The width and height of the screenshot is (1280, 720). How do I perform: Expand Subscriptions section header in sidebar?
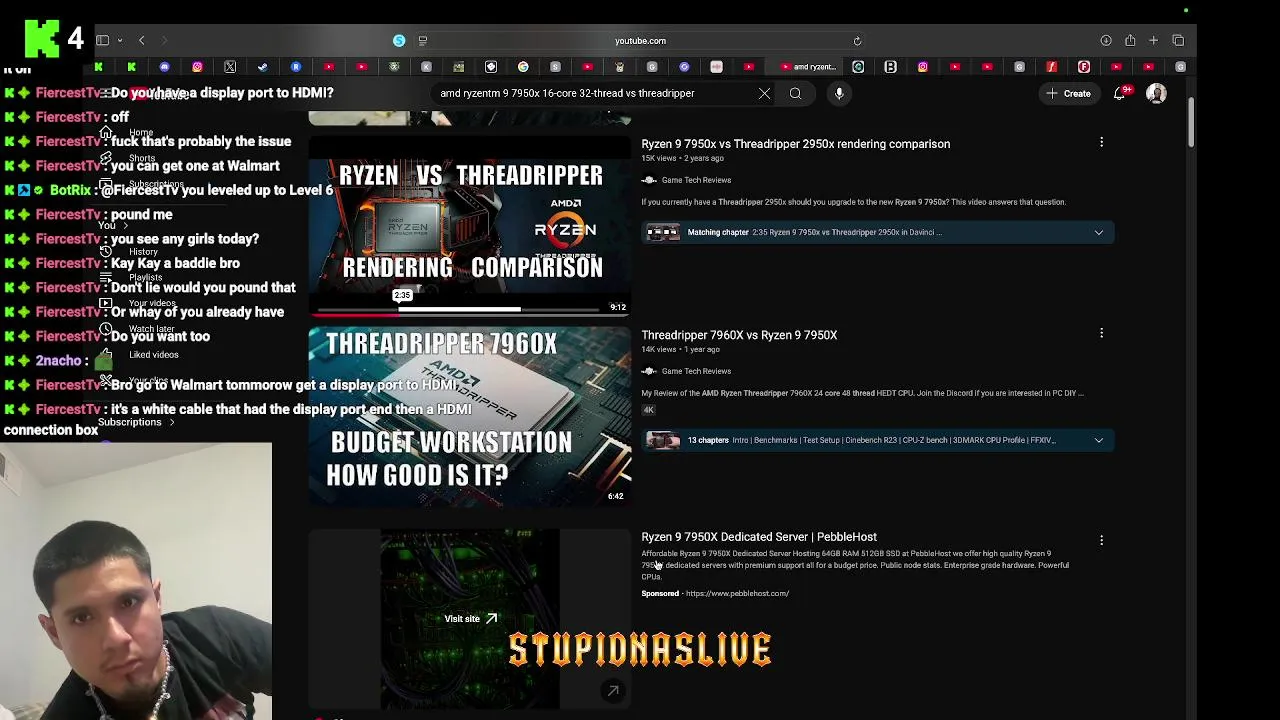click(136, 422)
